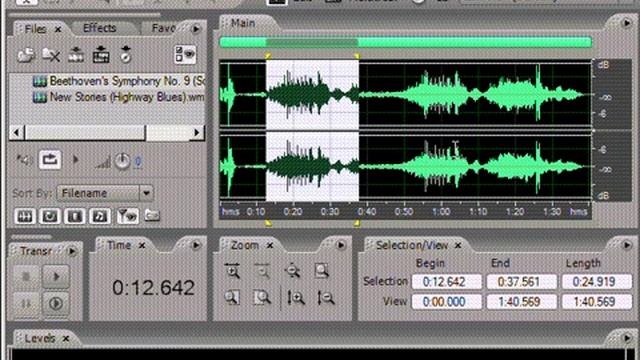Click the Import File folder icon
Screen dimensions: 640x360
coord(26,55)
